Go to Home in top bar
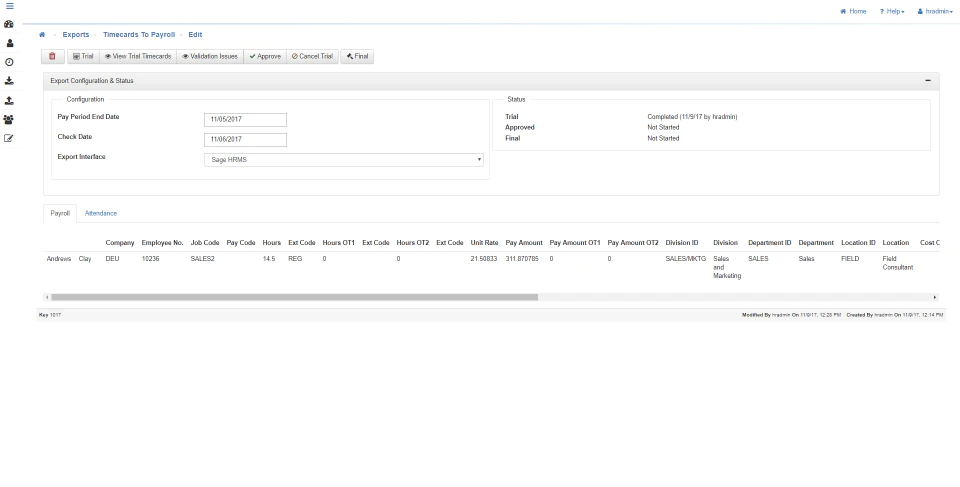This screenshot has width=960, height=487. 853,12
